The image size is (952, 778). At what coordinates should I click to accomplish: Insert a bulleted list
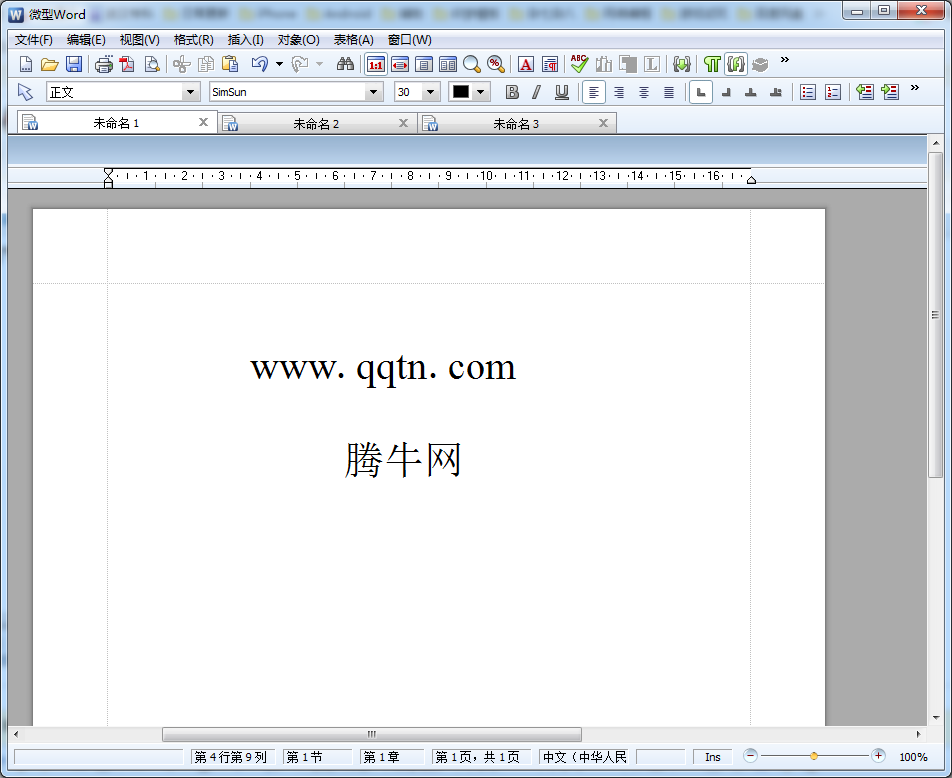807,92
